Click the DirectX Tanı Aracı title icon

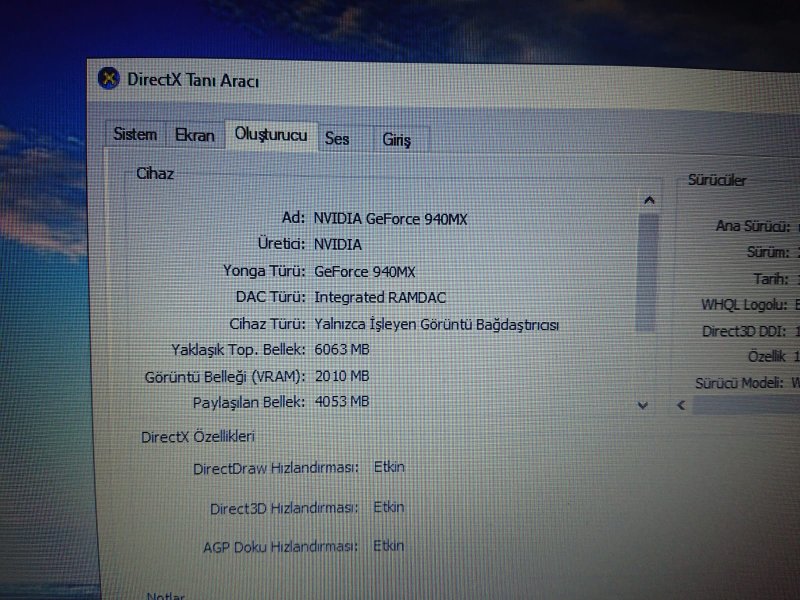pos(109,79)
